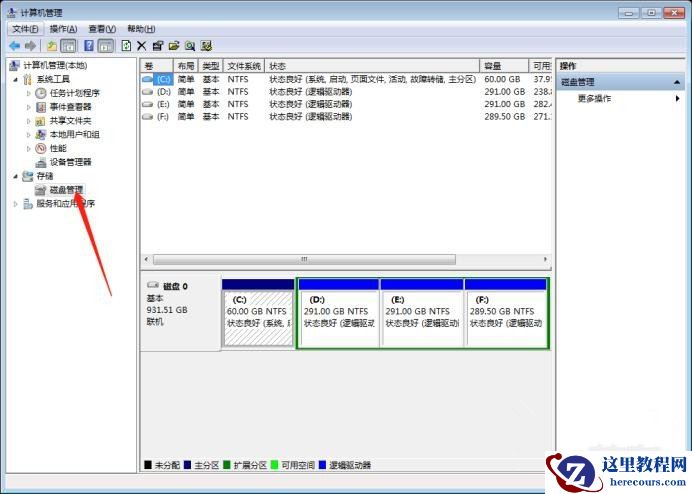Viewport: 692px width, 494px height.
Task: Collapse the 存储 tree node arrow
Action: 15,176
